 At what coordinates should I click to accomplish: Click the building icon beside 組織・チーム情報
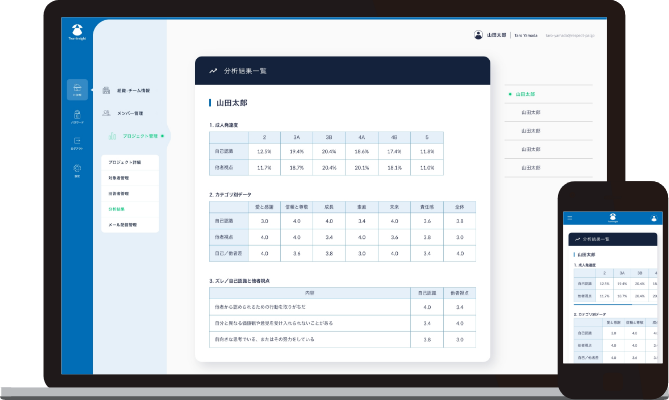tap(106, 90)
